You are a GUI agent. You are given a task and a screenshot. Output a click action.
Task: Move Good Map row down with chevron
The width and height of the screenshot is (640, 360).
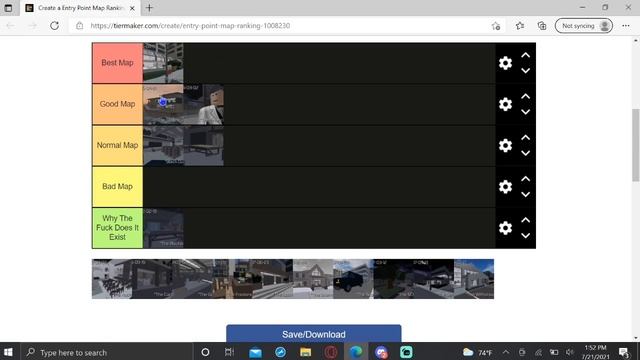(x=526, y=112)
